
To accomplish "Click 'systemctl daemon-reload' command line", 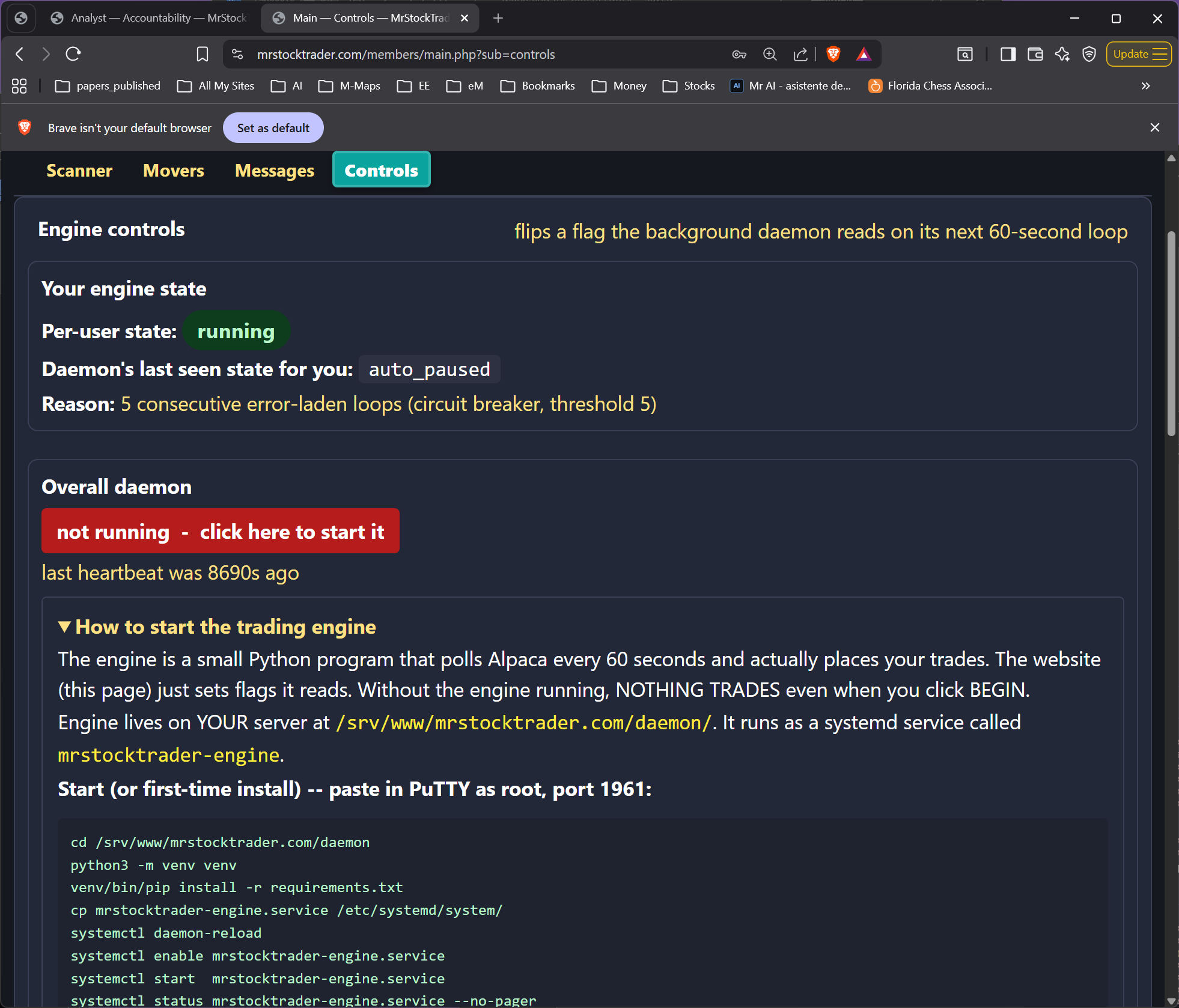I will click(x=166, y=933).
